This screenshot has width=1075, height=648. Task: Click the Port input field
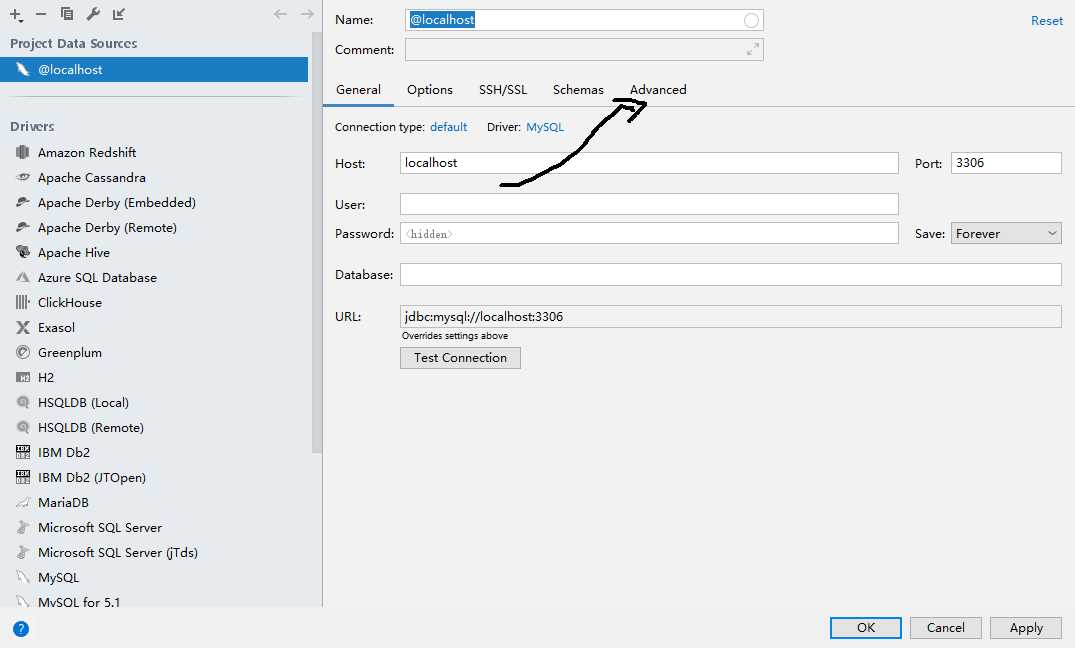(x=1006, y=163)
